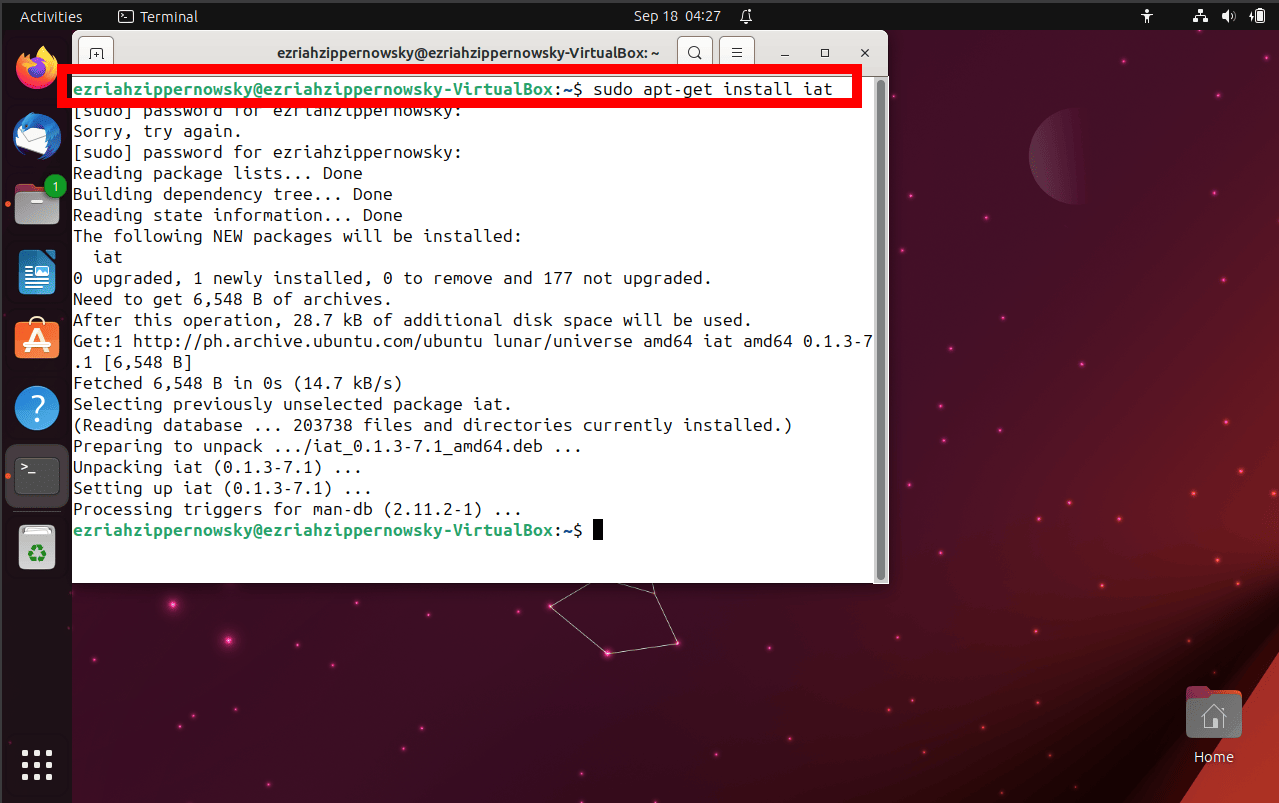
Task: Open the accessibility menu
Action: (1147, 16)
